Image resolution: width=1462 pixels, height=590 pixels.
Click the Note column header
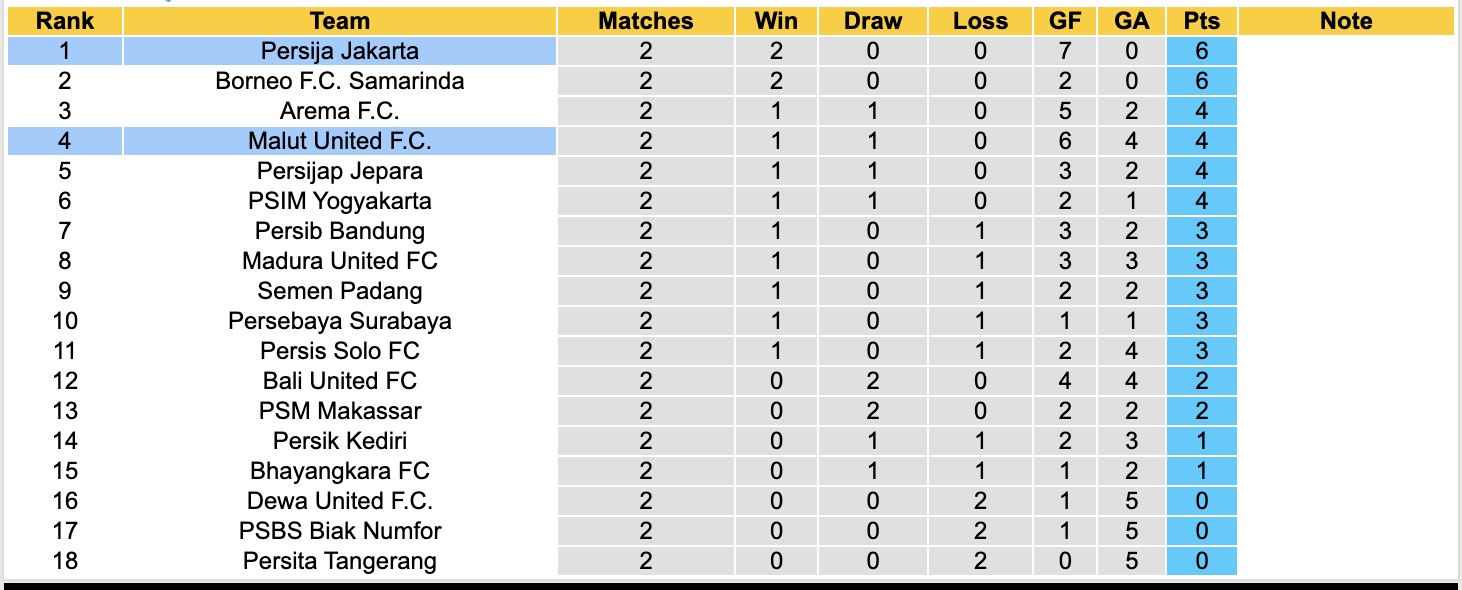pos(1346,21)
